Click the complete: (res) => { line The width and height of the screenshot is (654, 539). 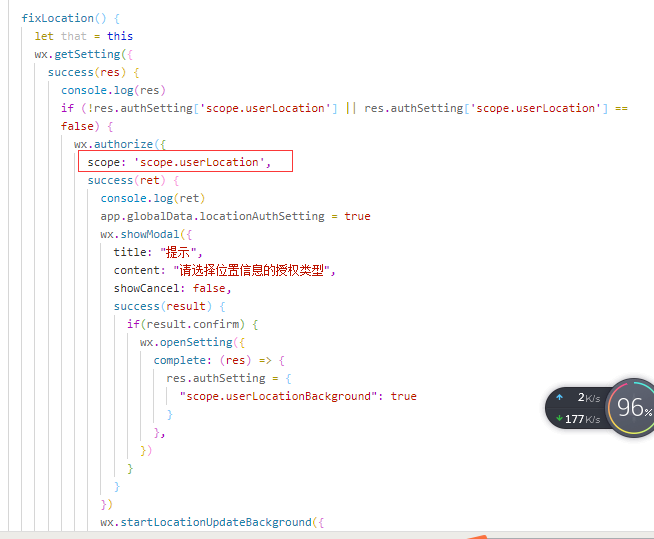(x=219, y=360)
